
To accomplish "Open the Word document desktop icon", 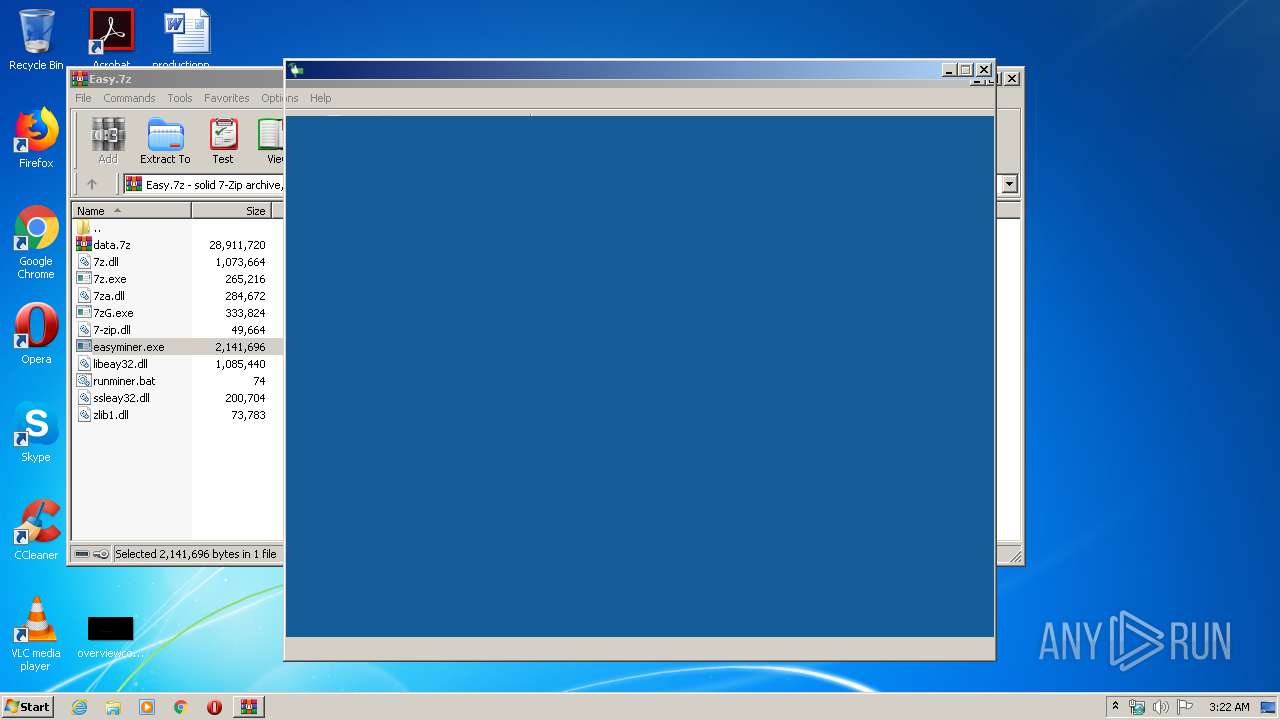I will tap(186, 40).
